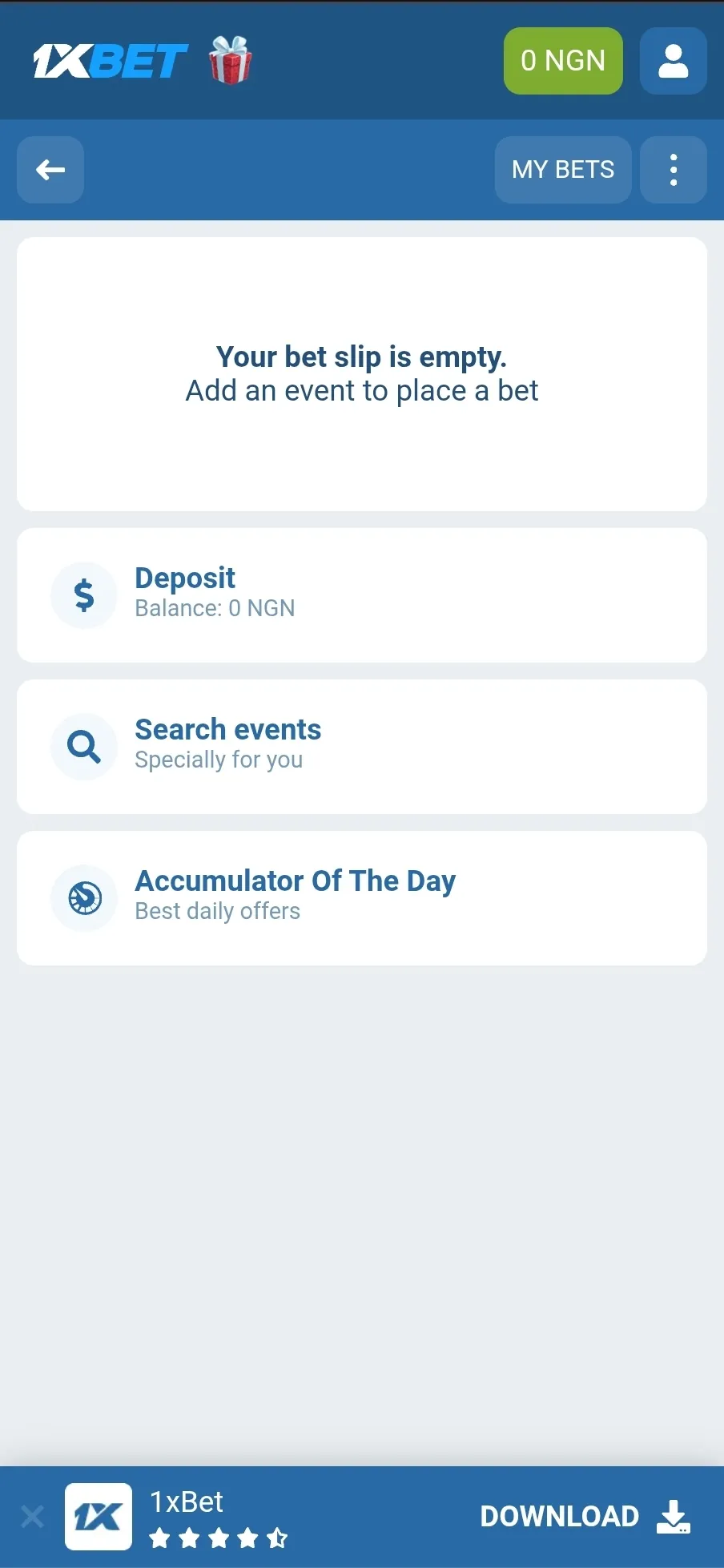This screenshot has height=1568, width=724.
Task: Tap the green 0 NGN balance button
Action: tap(563, 61)
